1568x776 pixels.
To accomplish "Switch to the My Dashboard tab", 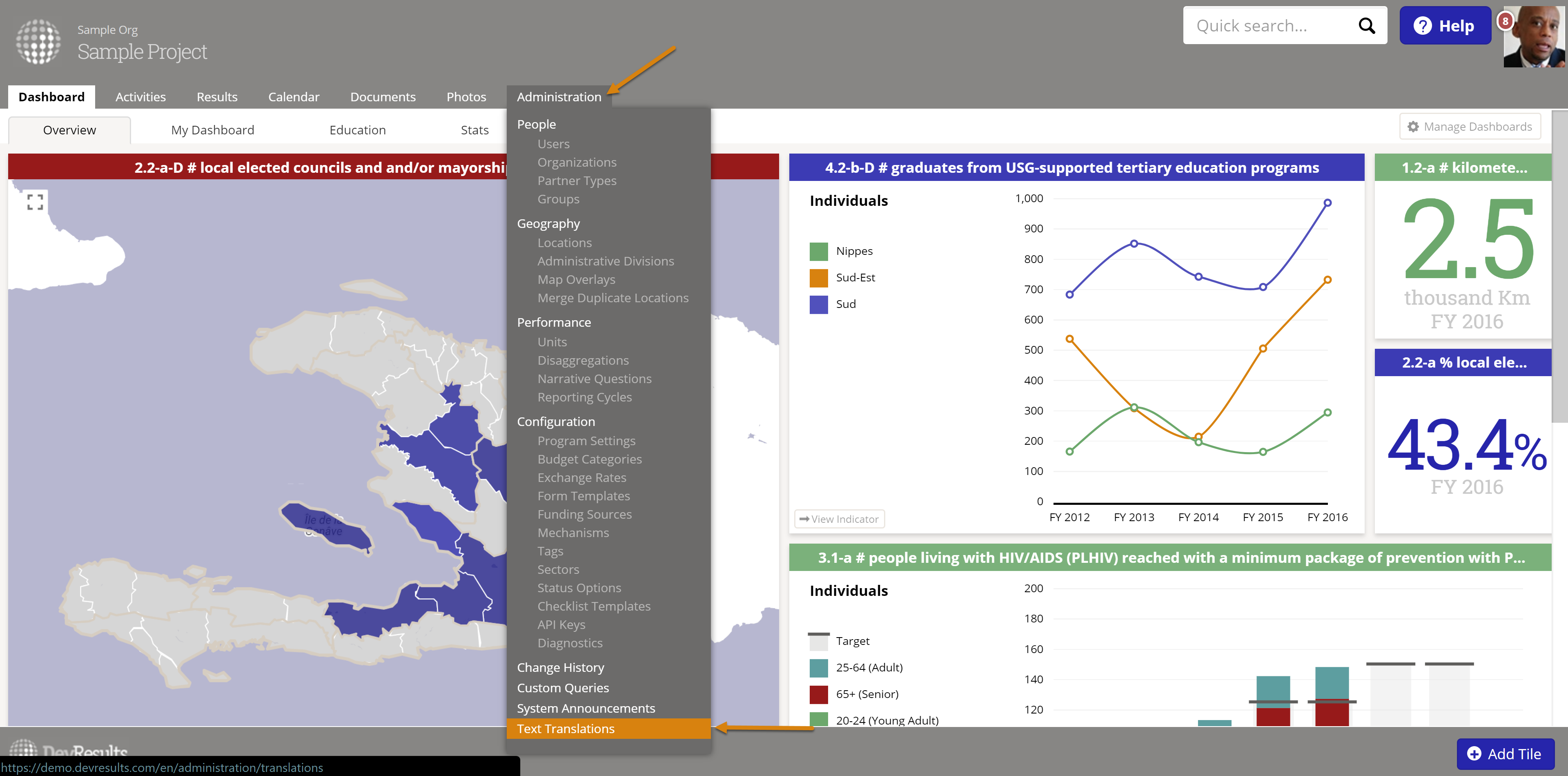I will 212,129.
